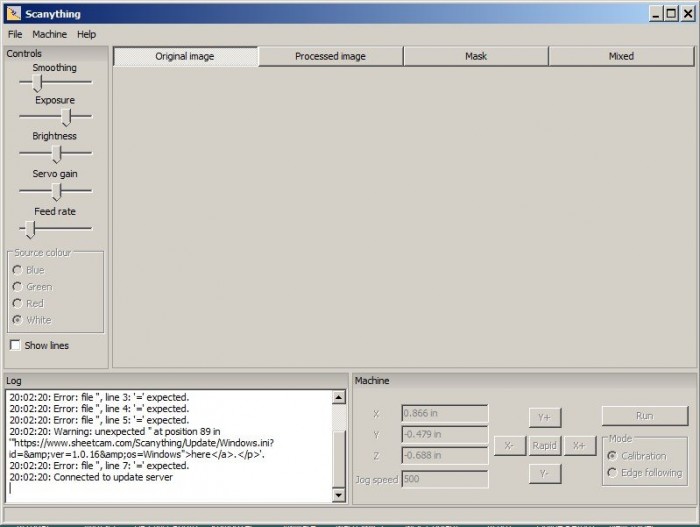Switch to the Processed image tab

pyautogui.click(x=330, y=57)
